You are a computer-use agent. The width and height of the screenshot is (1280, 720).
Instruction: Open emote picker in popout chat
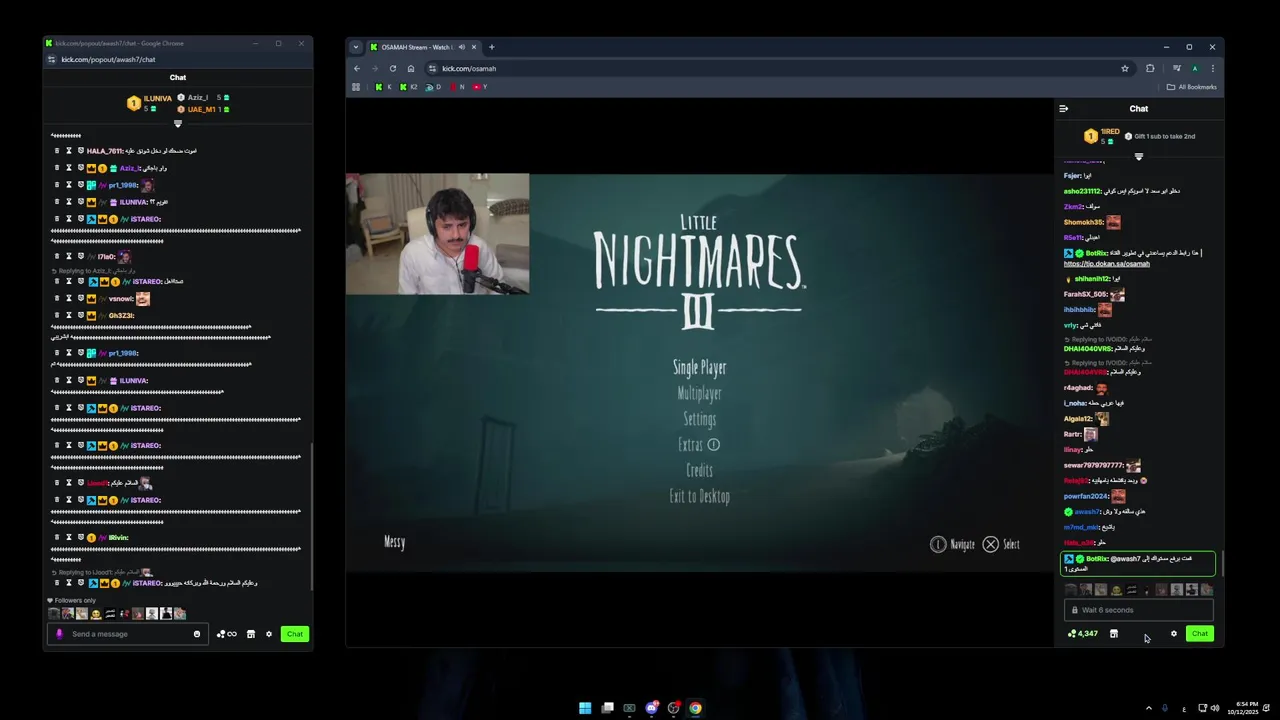click(x=197, y=634)
